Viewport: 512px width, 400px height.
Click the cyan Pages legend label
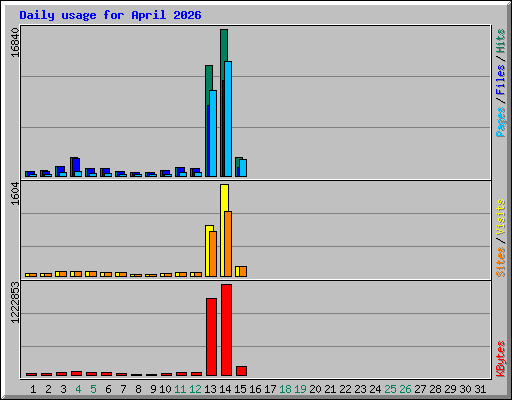click(501, 122)
